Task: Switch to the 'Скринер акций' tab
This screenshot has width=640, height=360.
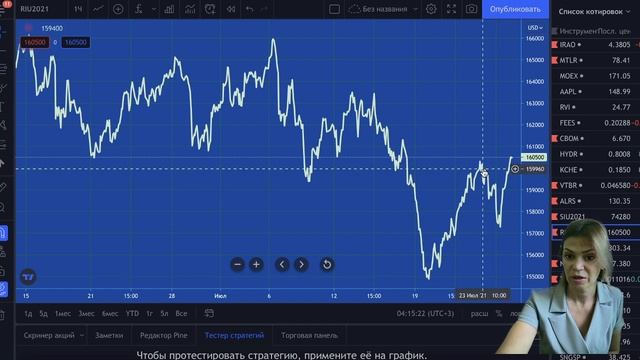Action: [49, 336]
